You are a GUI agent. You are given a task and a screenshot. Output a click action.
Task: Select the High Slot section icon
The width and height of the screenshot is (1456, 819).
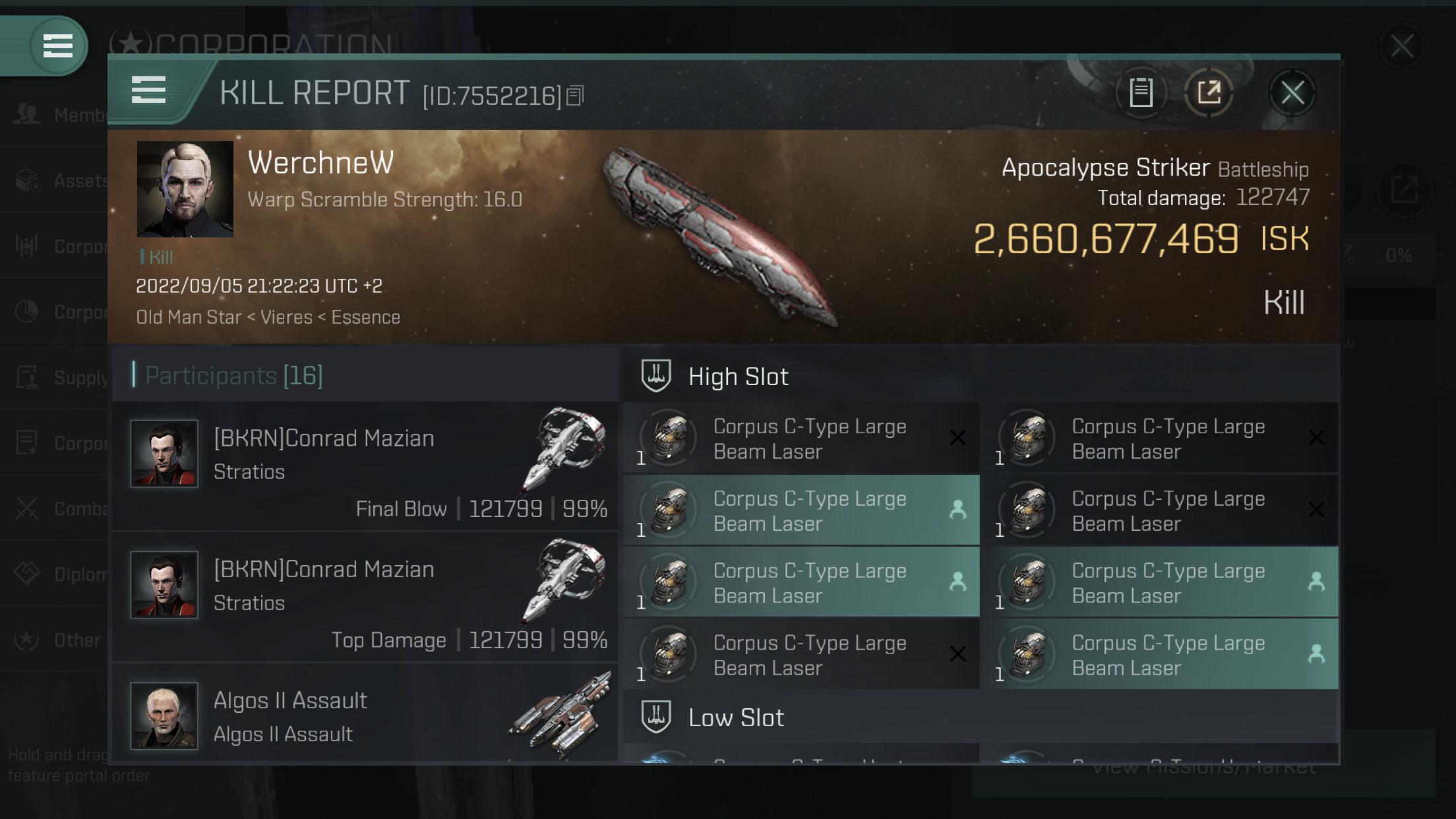coord(656,376)
